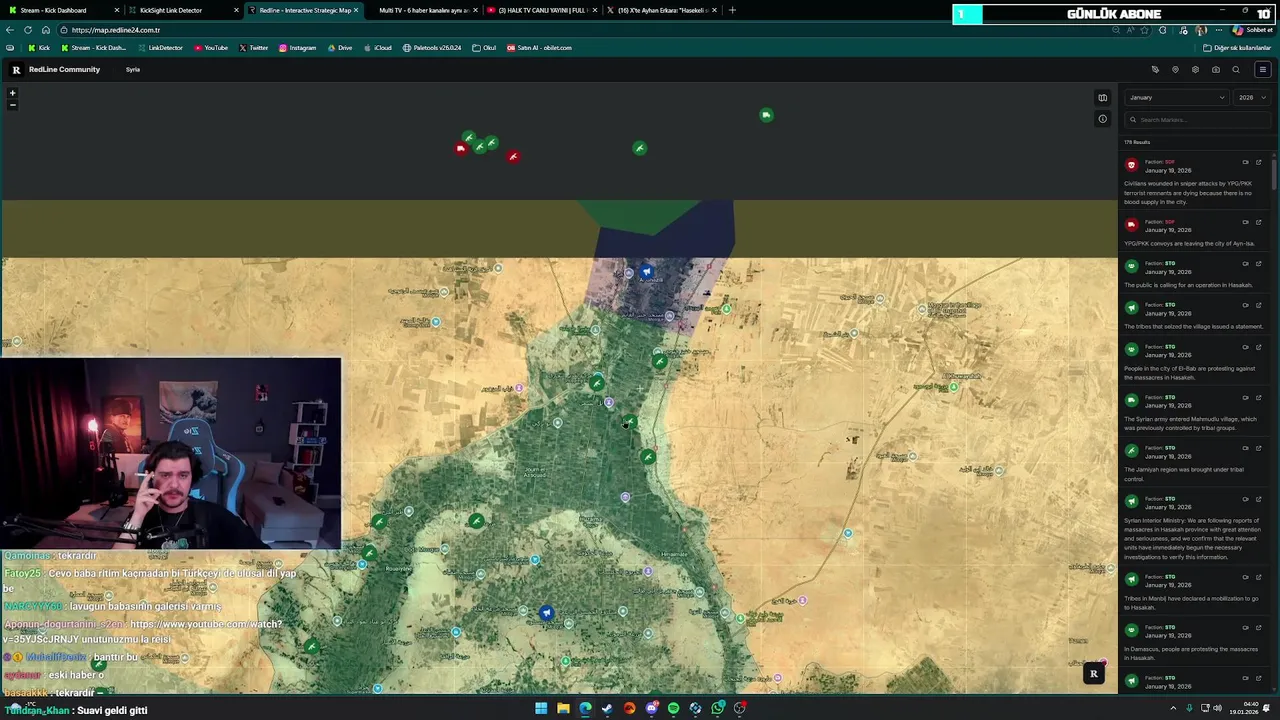1280x720 pixels.
Task: Open the YouTube bookmark
Action: coord(211,48)
